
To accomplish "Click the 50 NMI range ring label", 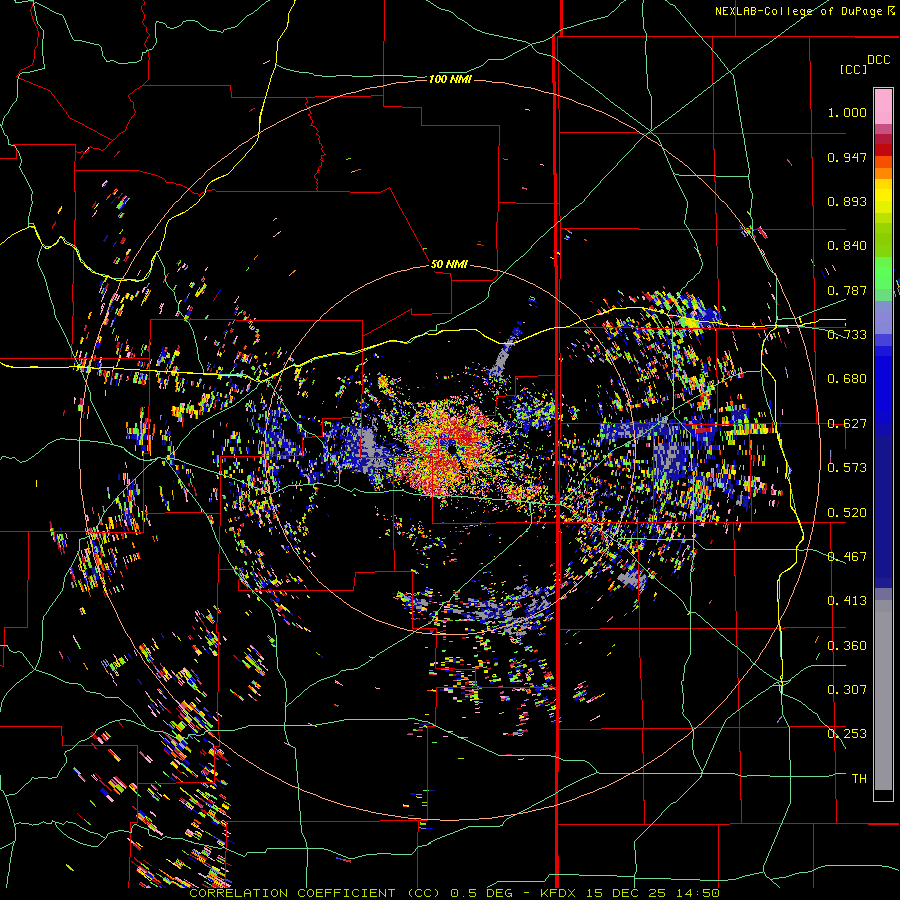I will 449,264.
